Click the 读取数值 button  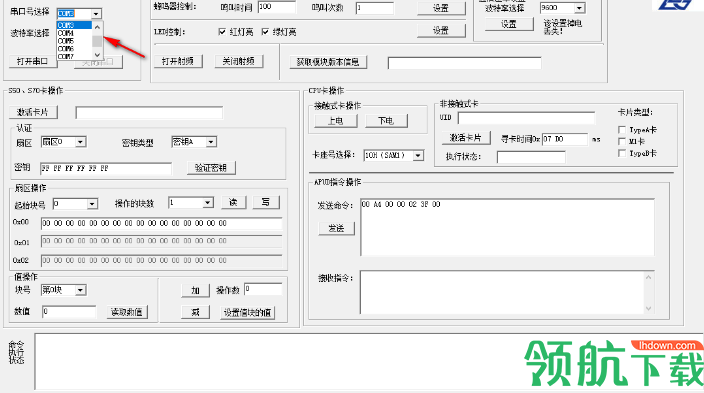tap(127, 312)
